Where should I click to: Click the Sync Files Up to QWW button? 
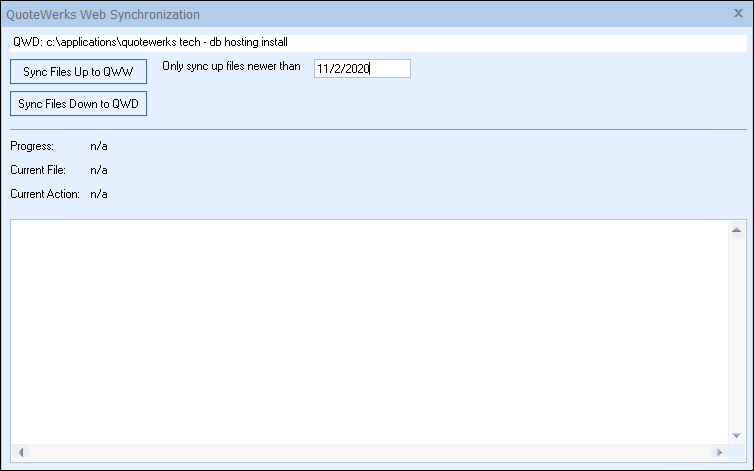coord(79,72)
